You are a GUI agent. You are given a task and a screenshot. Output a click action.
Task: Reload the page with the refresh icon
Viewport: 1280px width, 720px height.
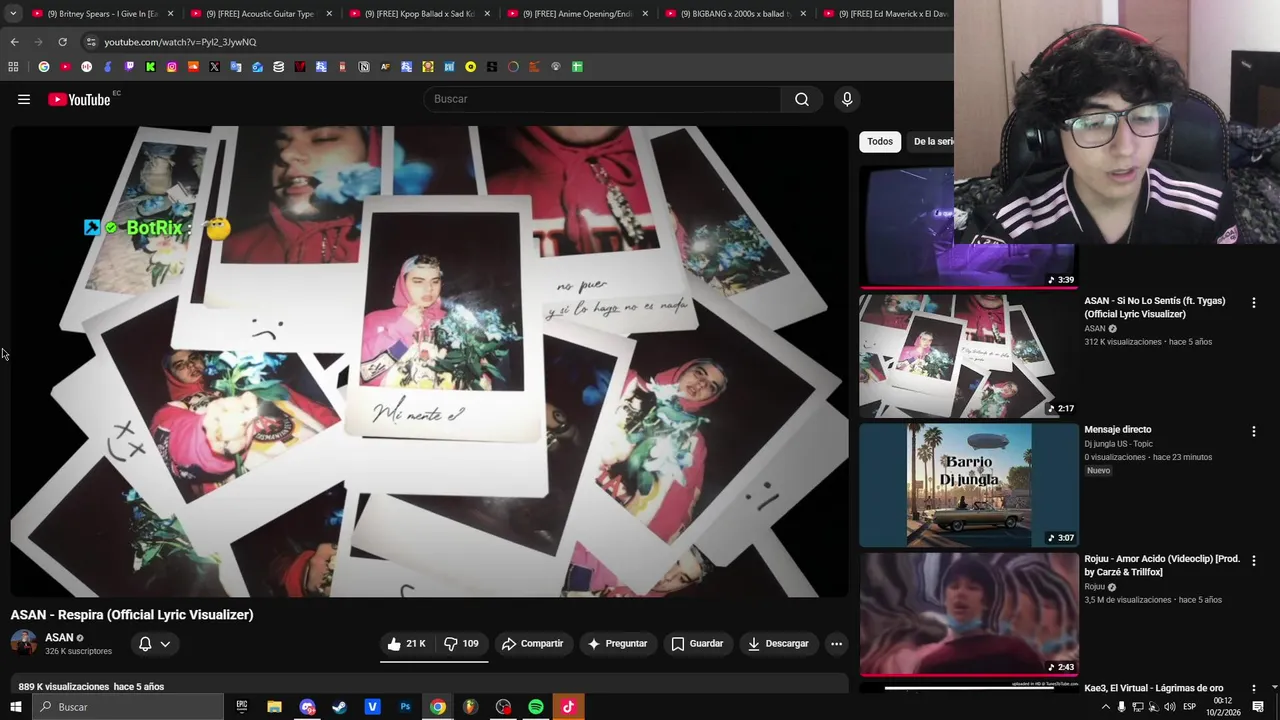coord(62,42)
